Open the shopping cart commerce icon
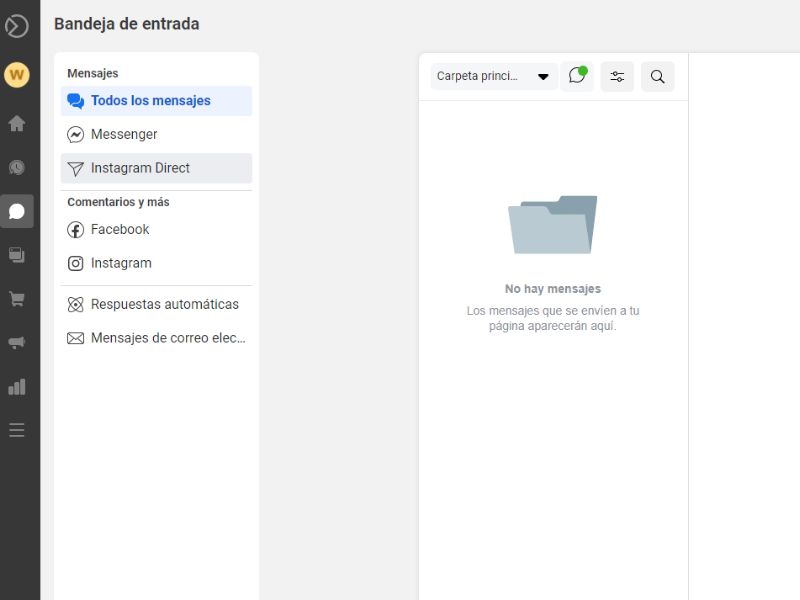800x600 pixels. 17,299
